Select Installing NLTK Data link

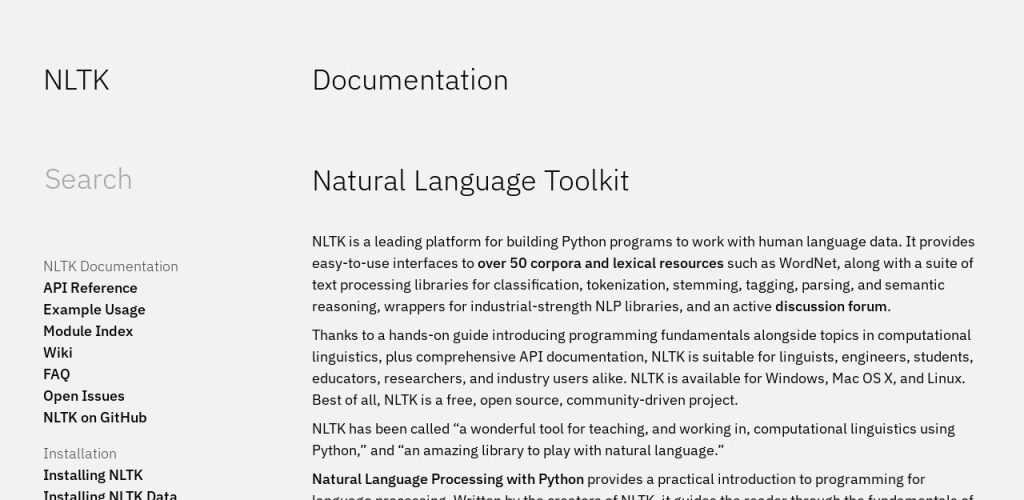coord(110,495)
